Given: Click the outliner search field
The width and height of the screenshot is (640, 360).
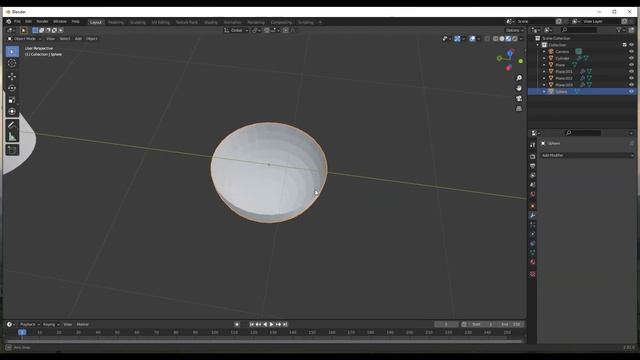Looking at the screenshot, I should click(x=579, y=30).
